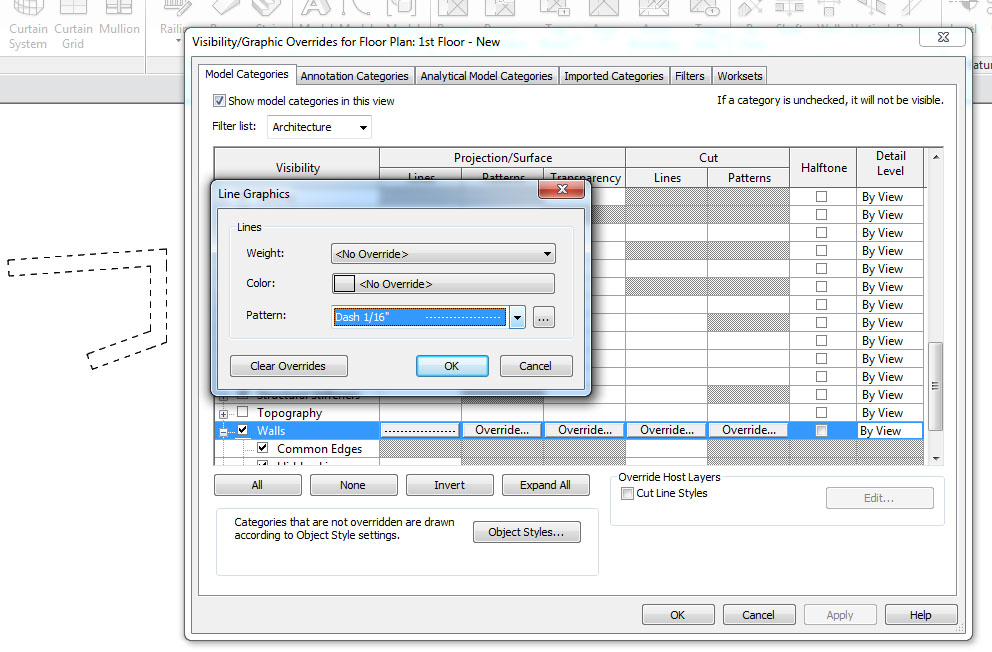
Task: Collapse the Walls tree node
Action: click(223, 432)
